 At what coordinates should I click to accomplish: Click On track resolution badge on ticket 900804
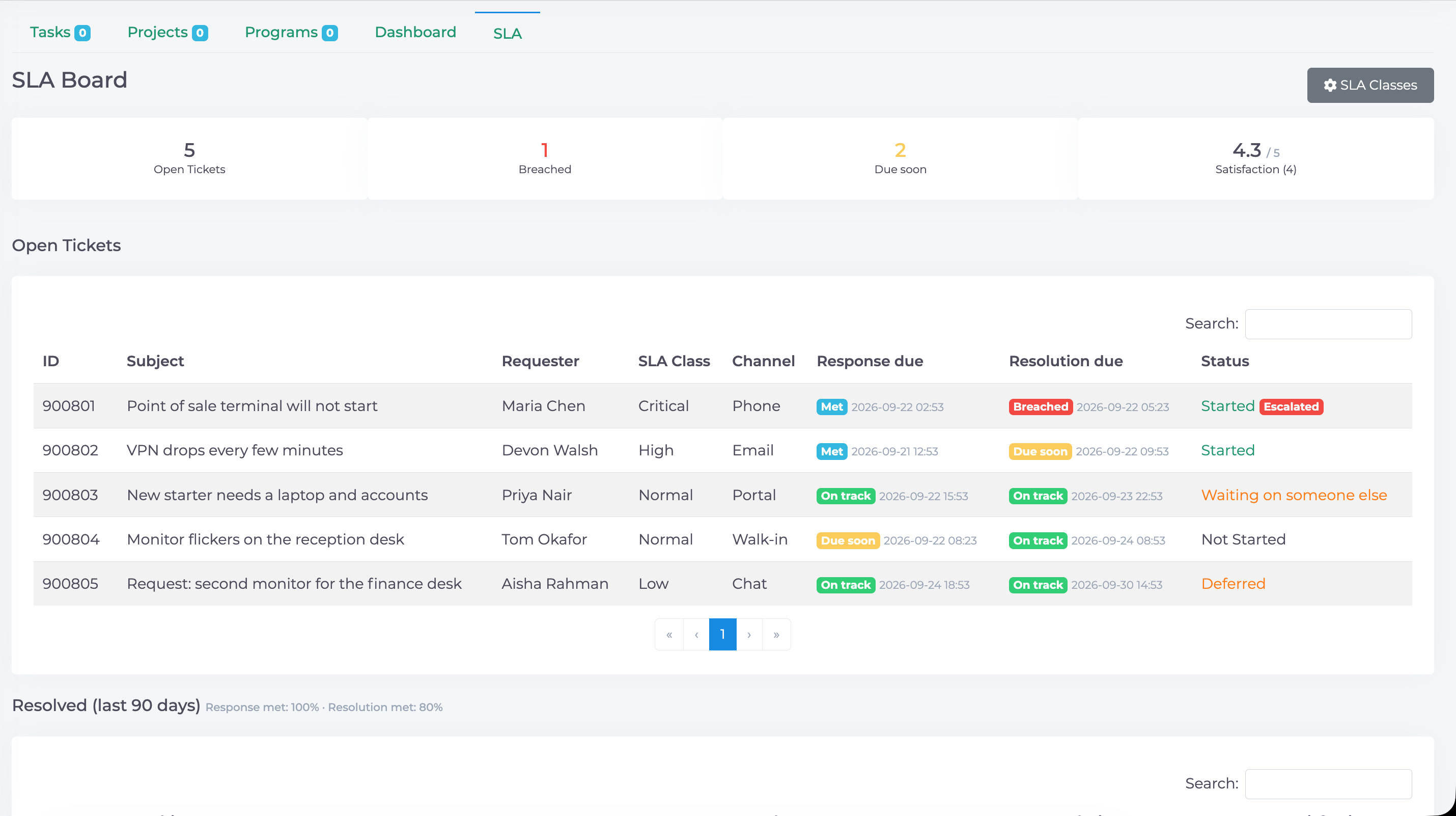click(x=1038, y=540)
